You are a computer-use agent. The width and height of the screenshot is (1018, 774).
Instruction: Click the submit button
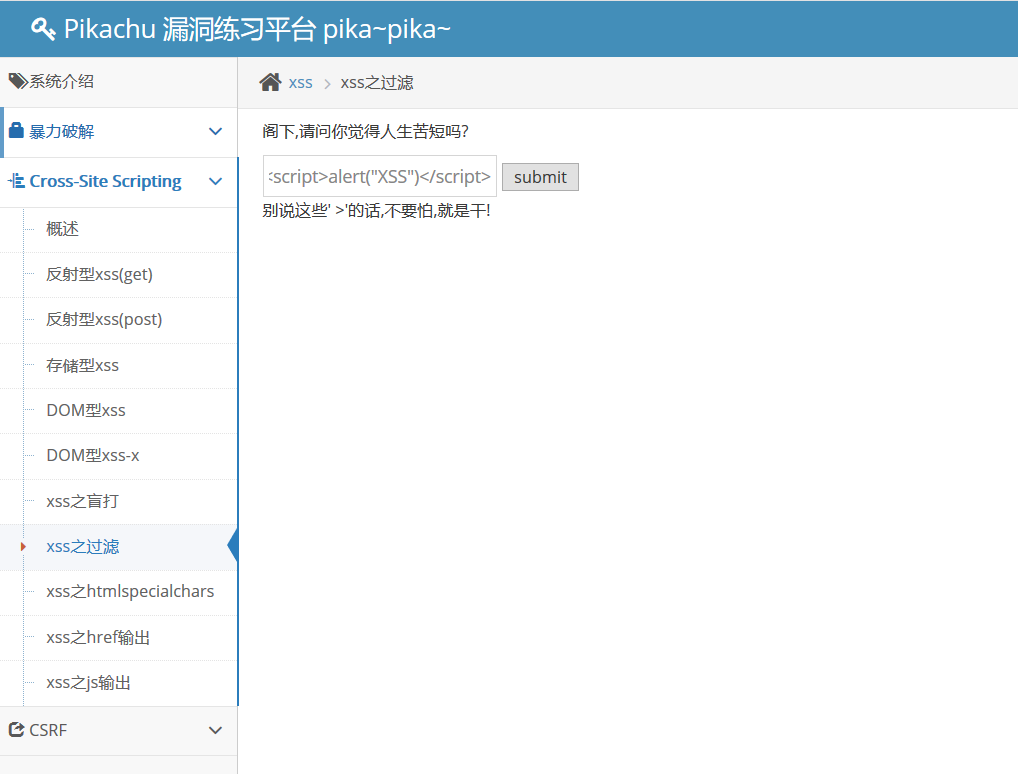(540, 177)
